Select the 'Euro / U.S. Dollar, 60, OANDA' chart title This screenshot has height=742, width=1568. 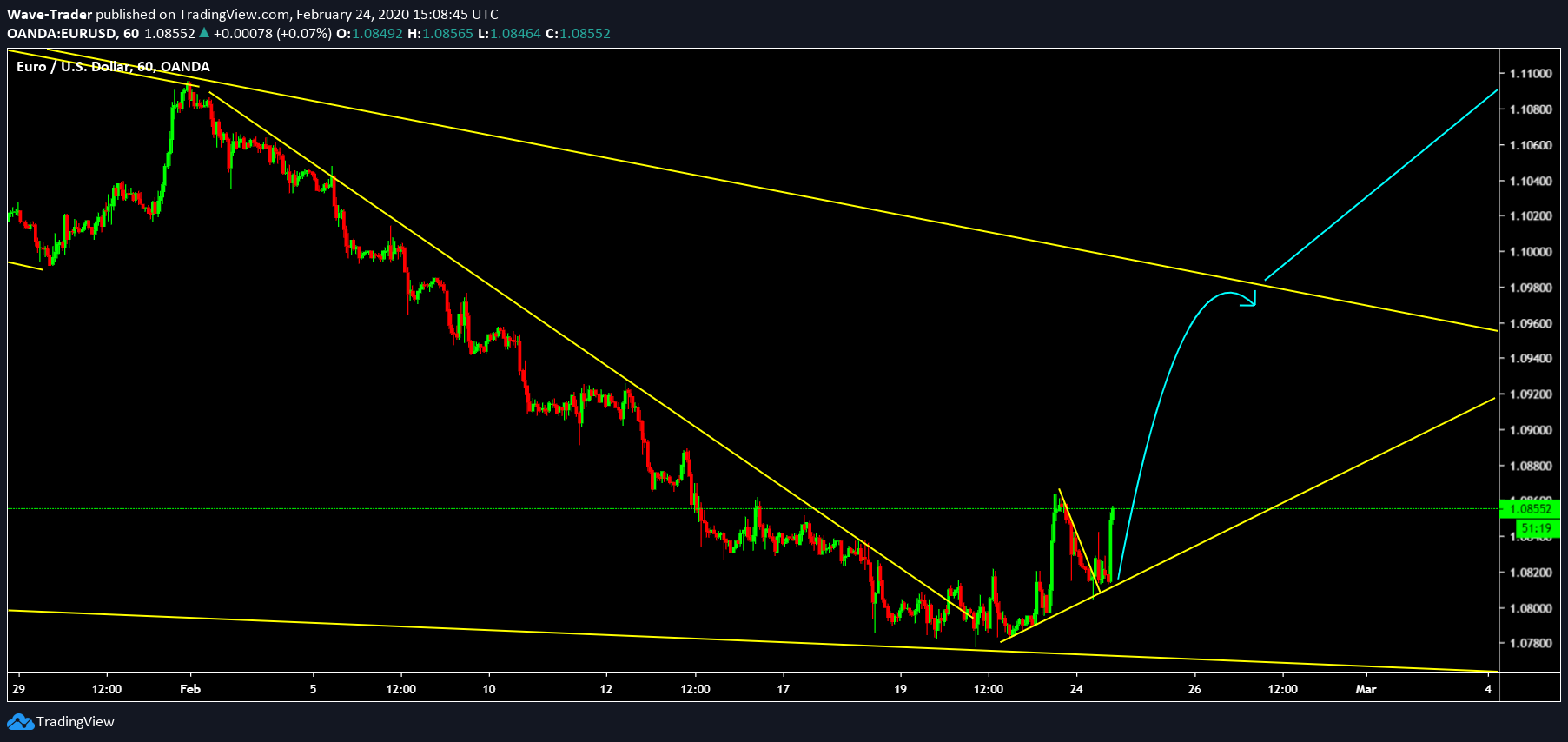[113, 66]
